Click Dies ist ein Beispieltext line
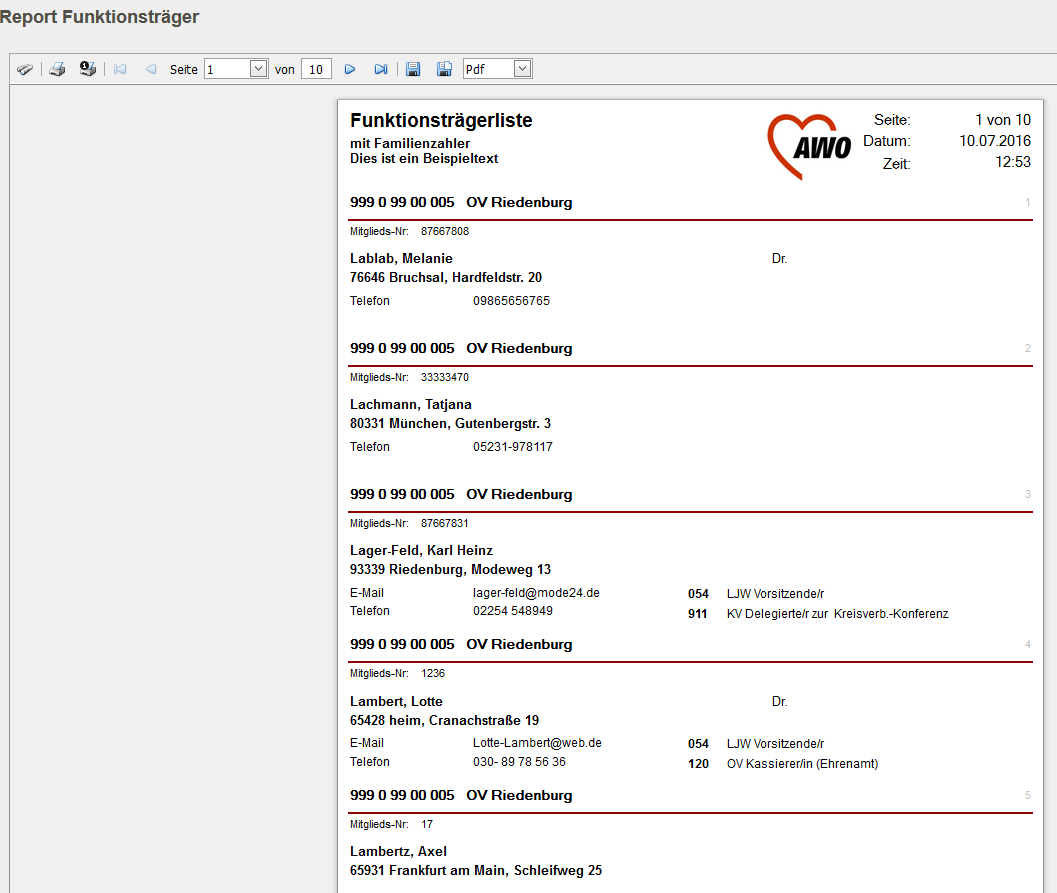This screenshot has height=893, width=1057. [x=424, y=158]
